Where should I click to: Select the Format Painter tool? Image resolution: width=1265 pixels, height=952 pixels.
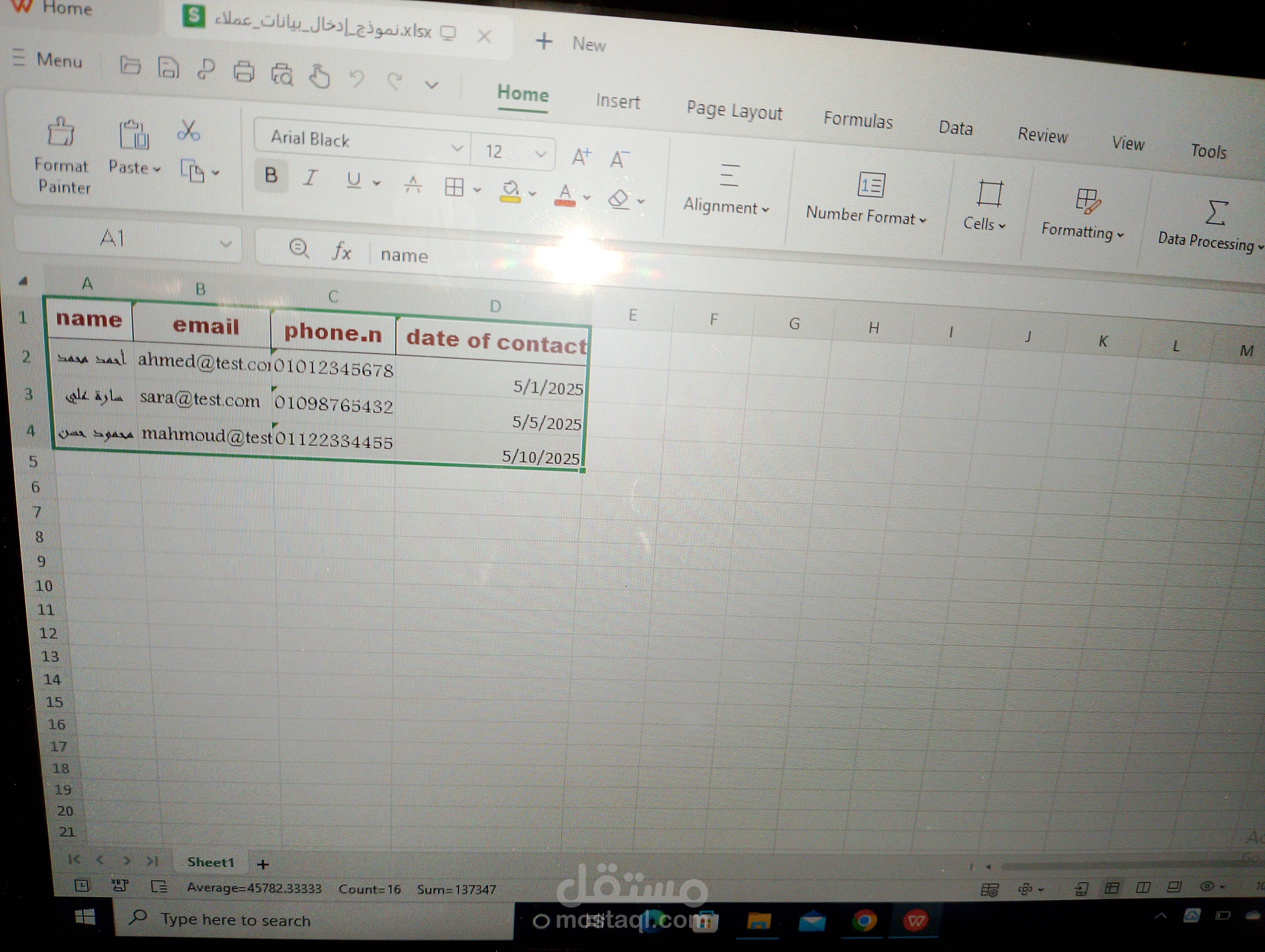(x=61, y=155)
